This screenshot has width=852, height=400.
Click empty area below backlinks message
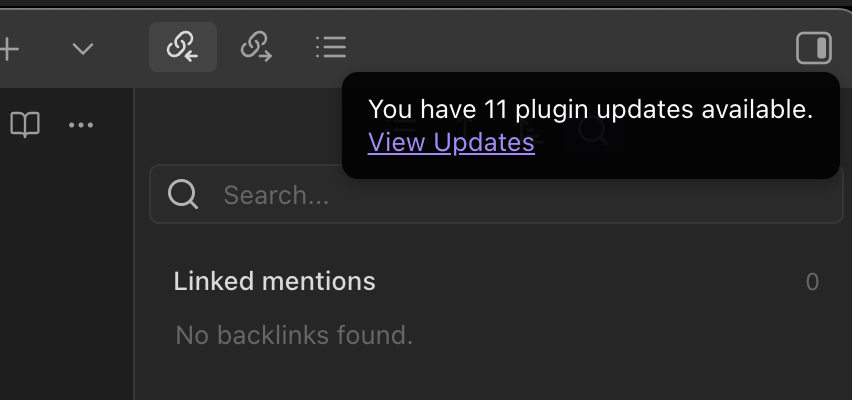490,375
